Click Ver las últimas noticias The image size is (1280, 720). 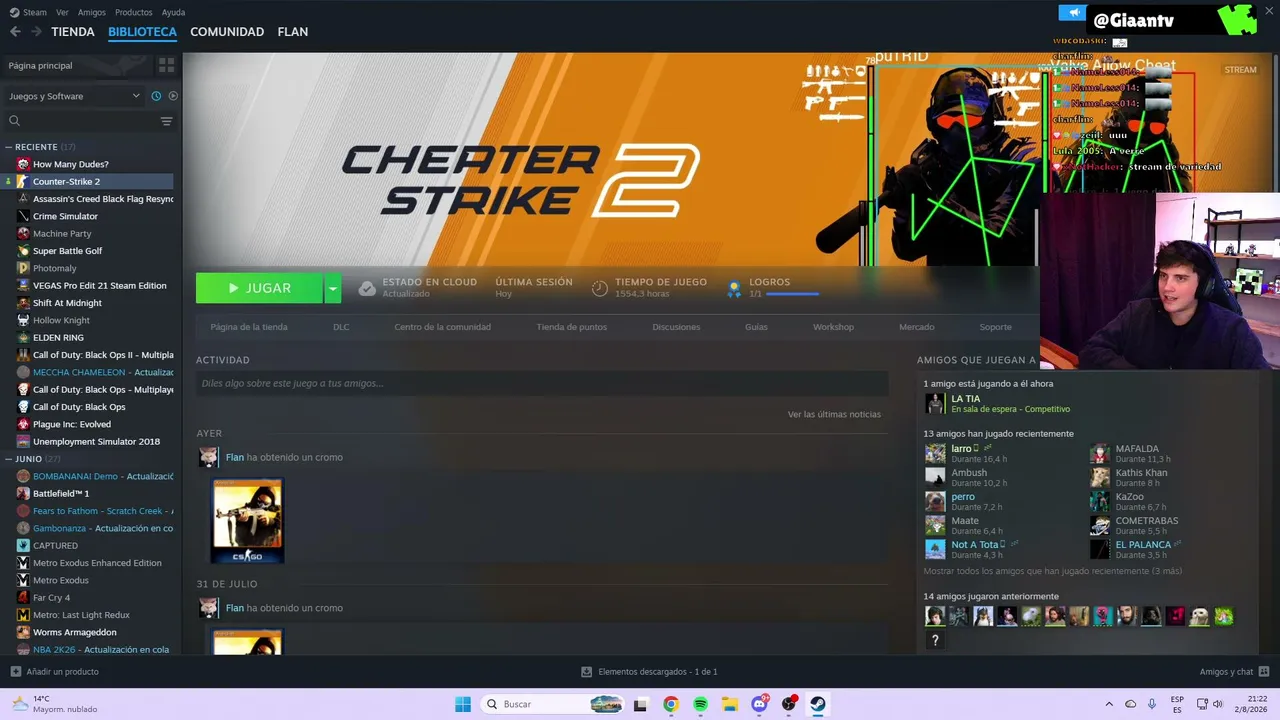[834, 414]
